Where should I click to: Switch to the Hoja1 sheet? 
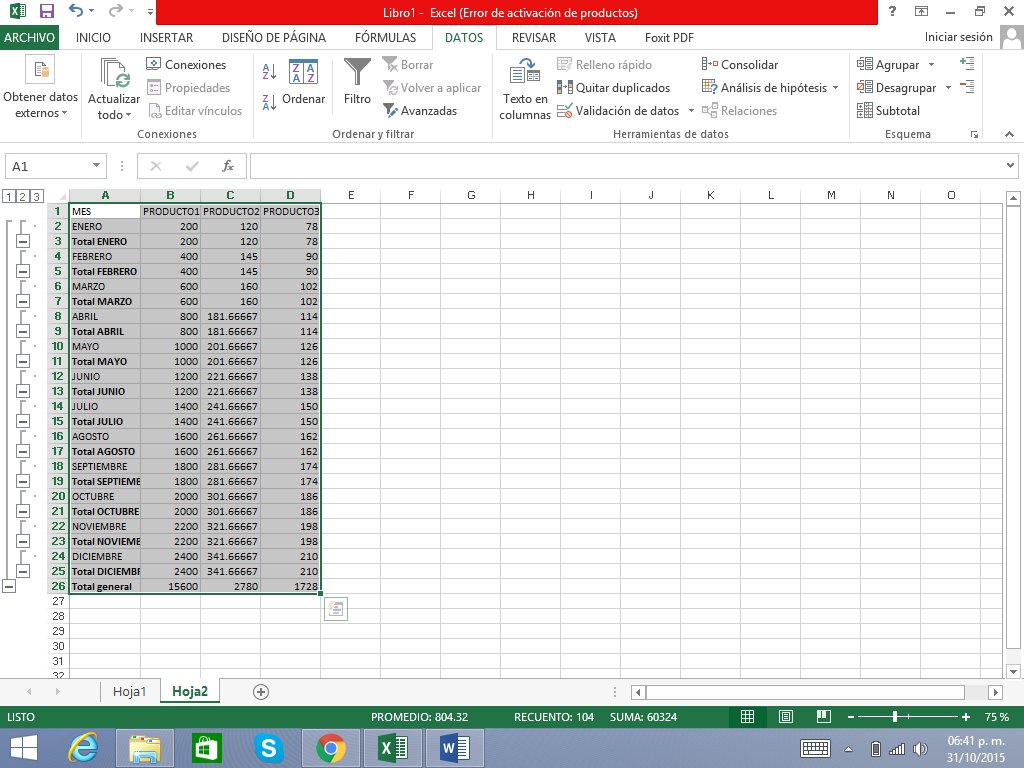(130, 691)
